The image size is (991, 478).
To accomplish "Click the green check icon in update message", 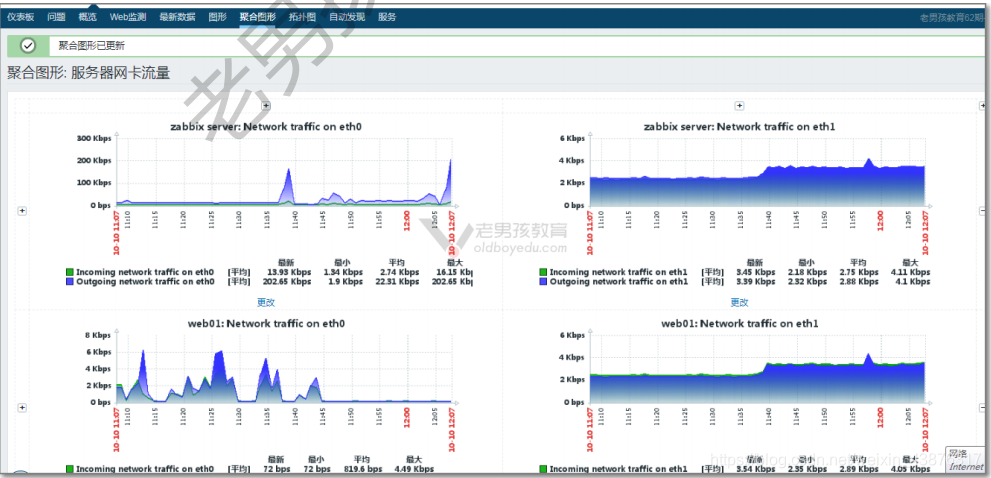I will [27, 46].
